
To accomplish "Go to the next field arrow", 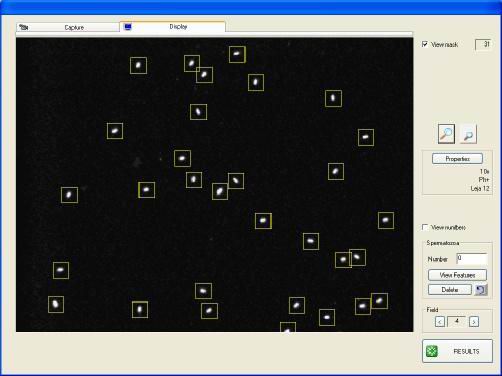I will point(474,322).
